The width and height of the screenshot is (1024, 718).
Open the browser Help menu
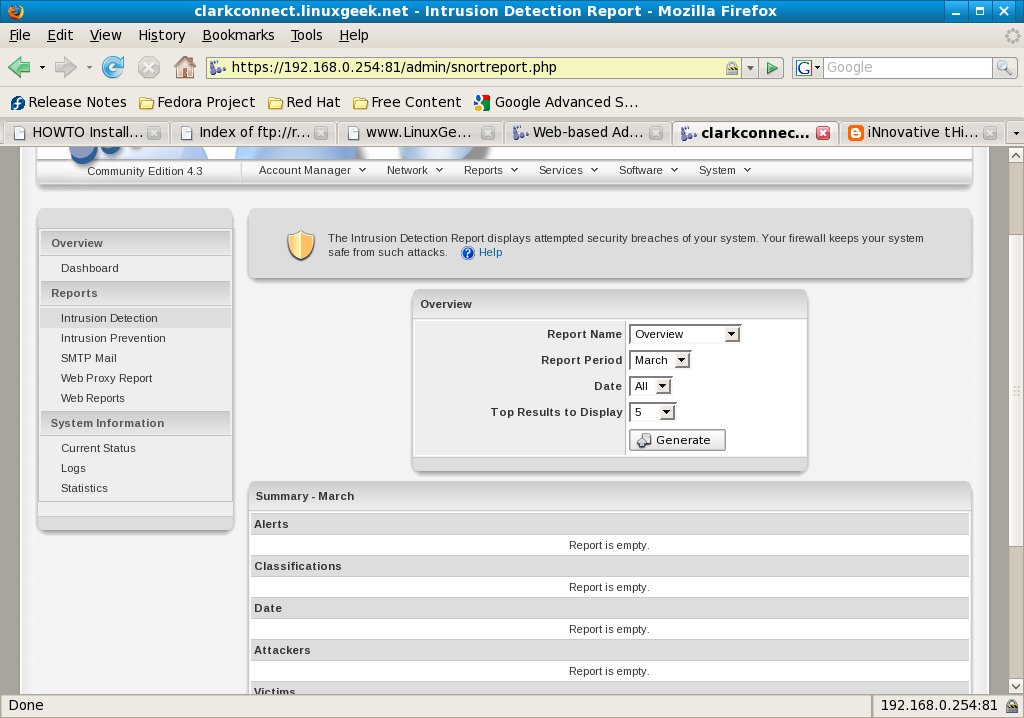click(353, 35)
